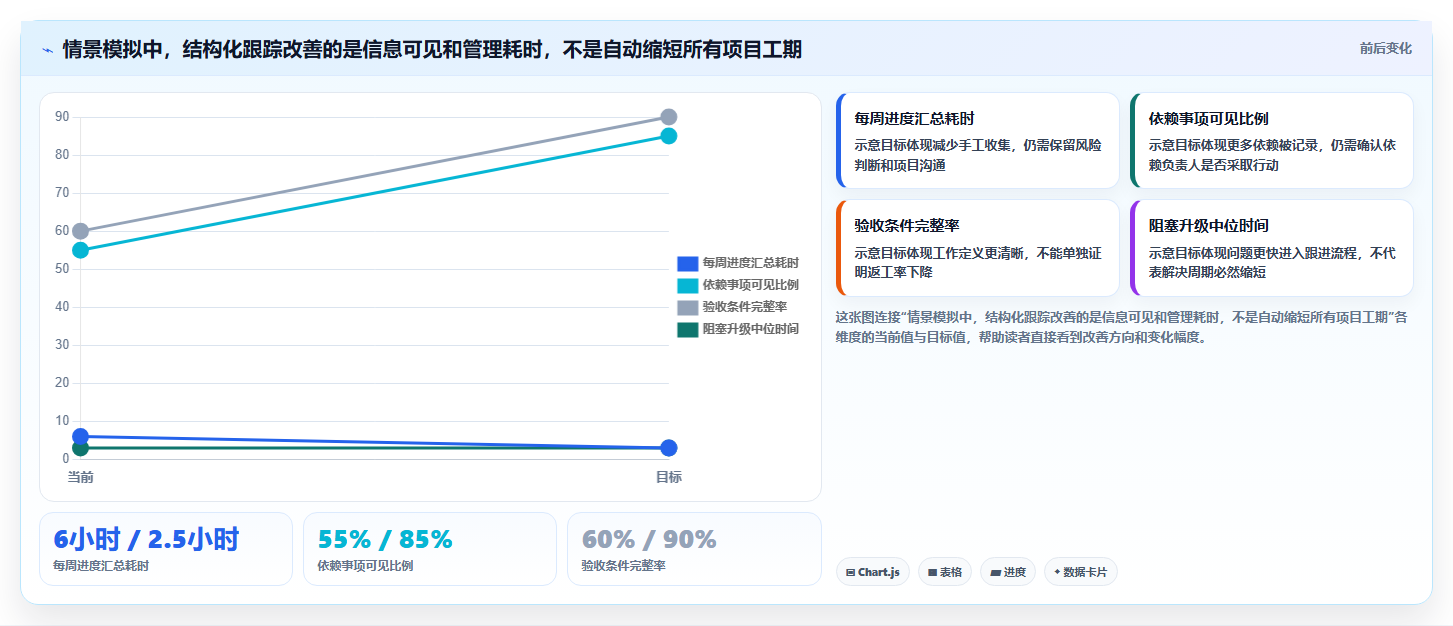
Task: Click the 50 y-axis tick label
Action: pos(62,269)
